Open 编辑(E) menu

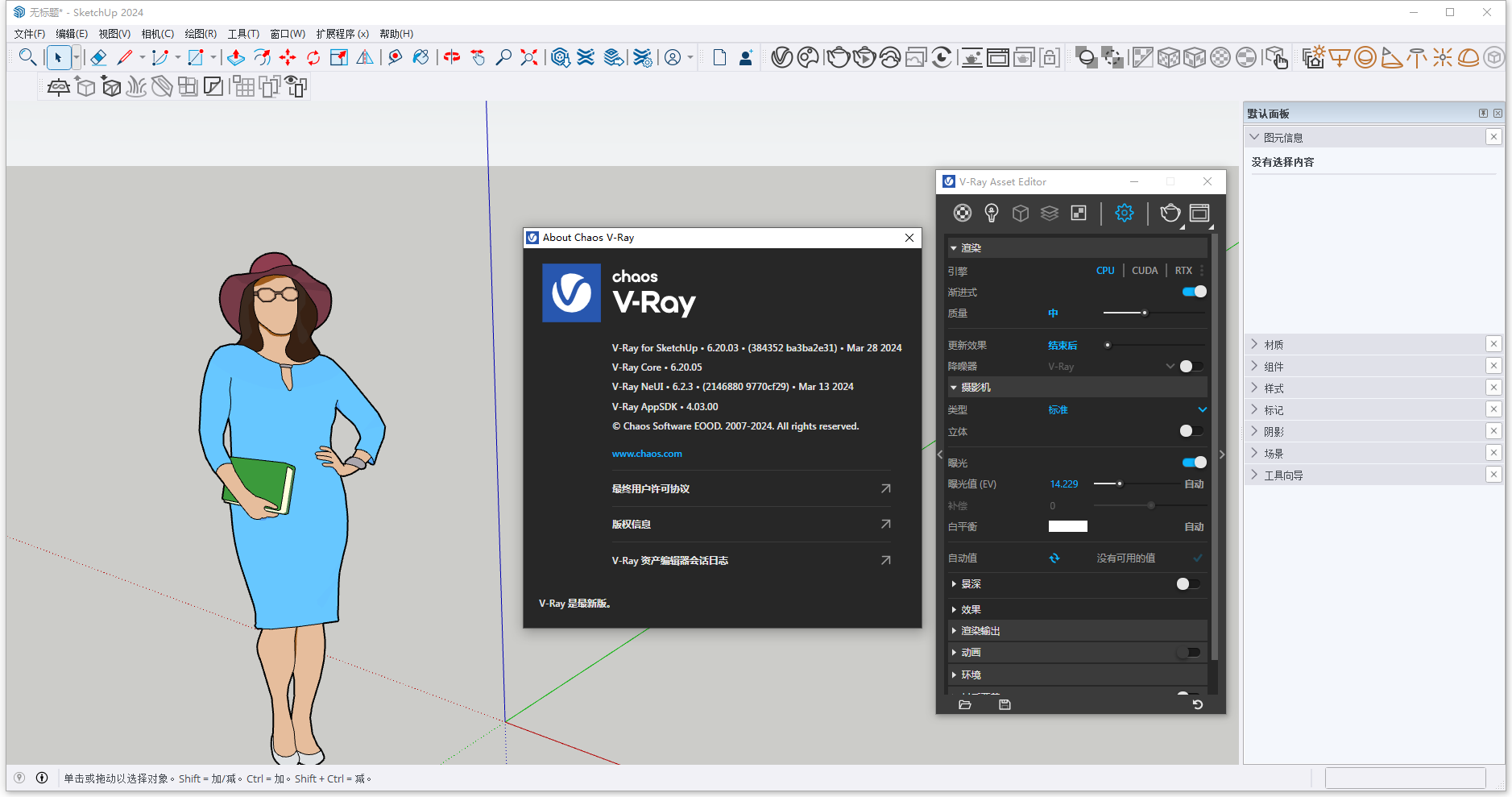(x=72, y=34)
